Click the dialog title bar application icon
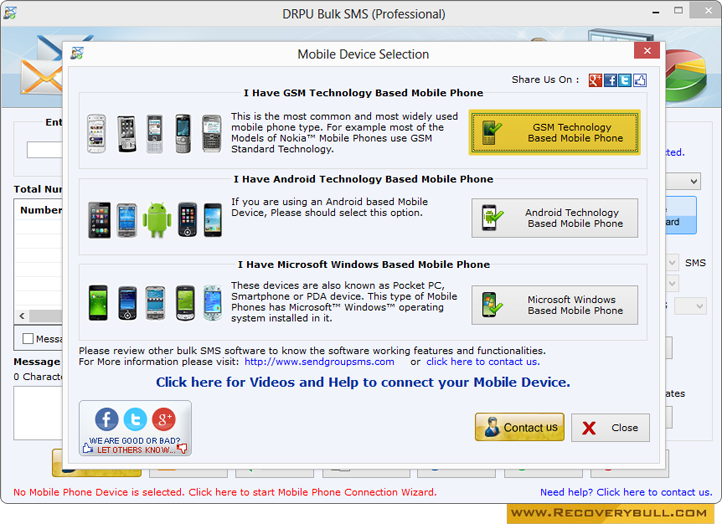The image size is (722, 524). [77, 53]
